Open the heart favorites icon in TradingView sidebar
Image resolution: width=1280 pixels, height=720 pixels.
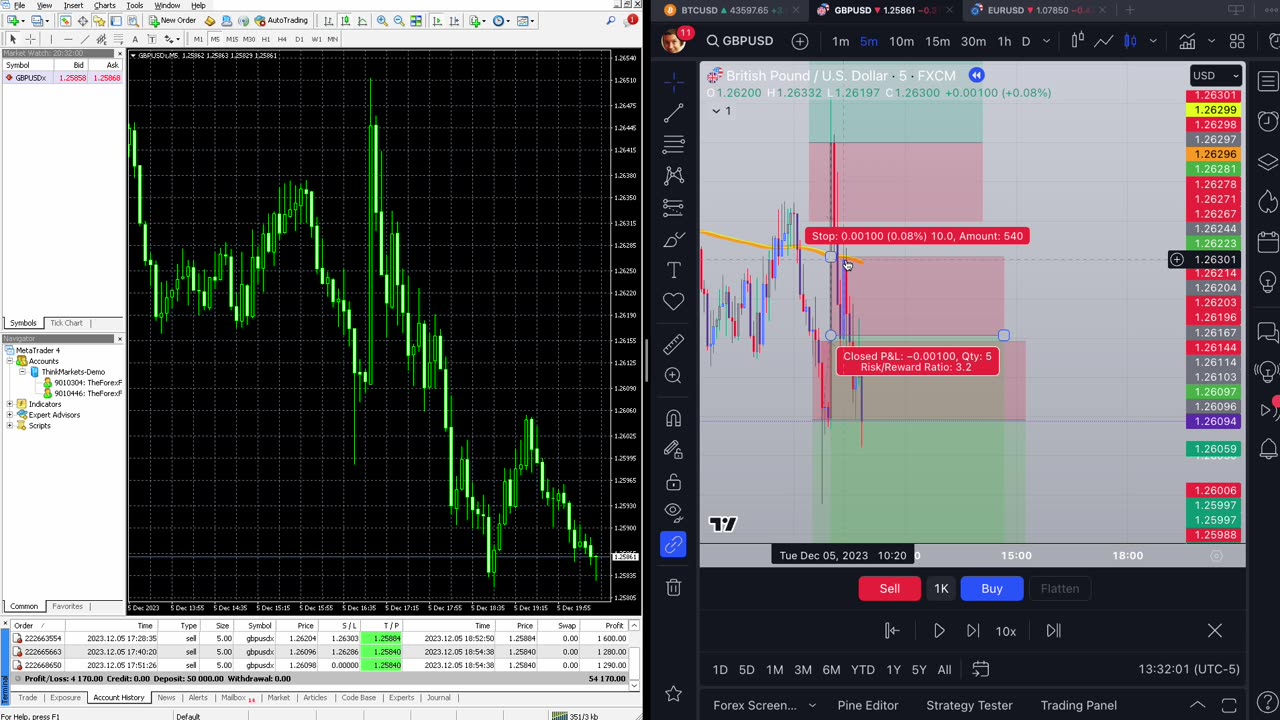673,302
